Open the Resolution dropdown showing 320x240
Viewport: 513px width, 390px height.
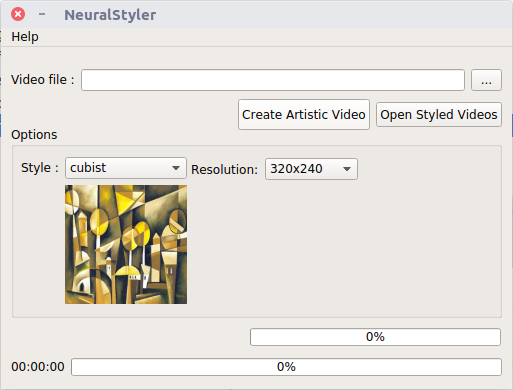(x=311, y=169)
